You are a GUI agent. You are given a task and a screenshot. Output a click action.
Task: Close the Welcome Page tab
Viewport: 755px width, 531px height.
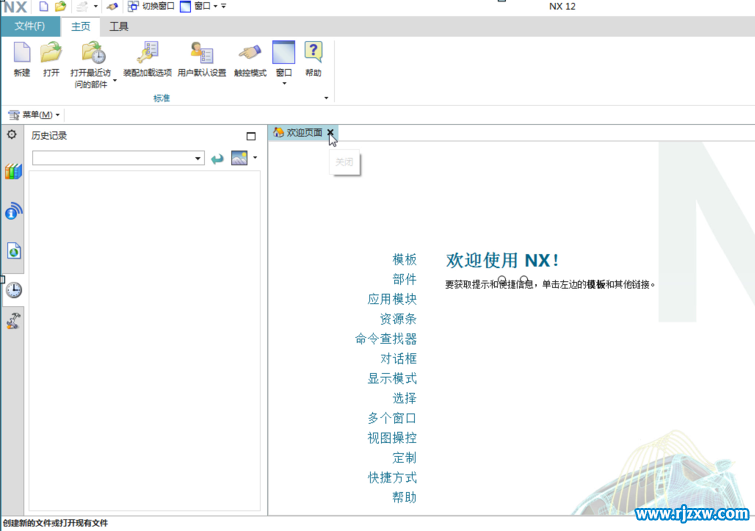(330, 132)
